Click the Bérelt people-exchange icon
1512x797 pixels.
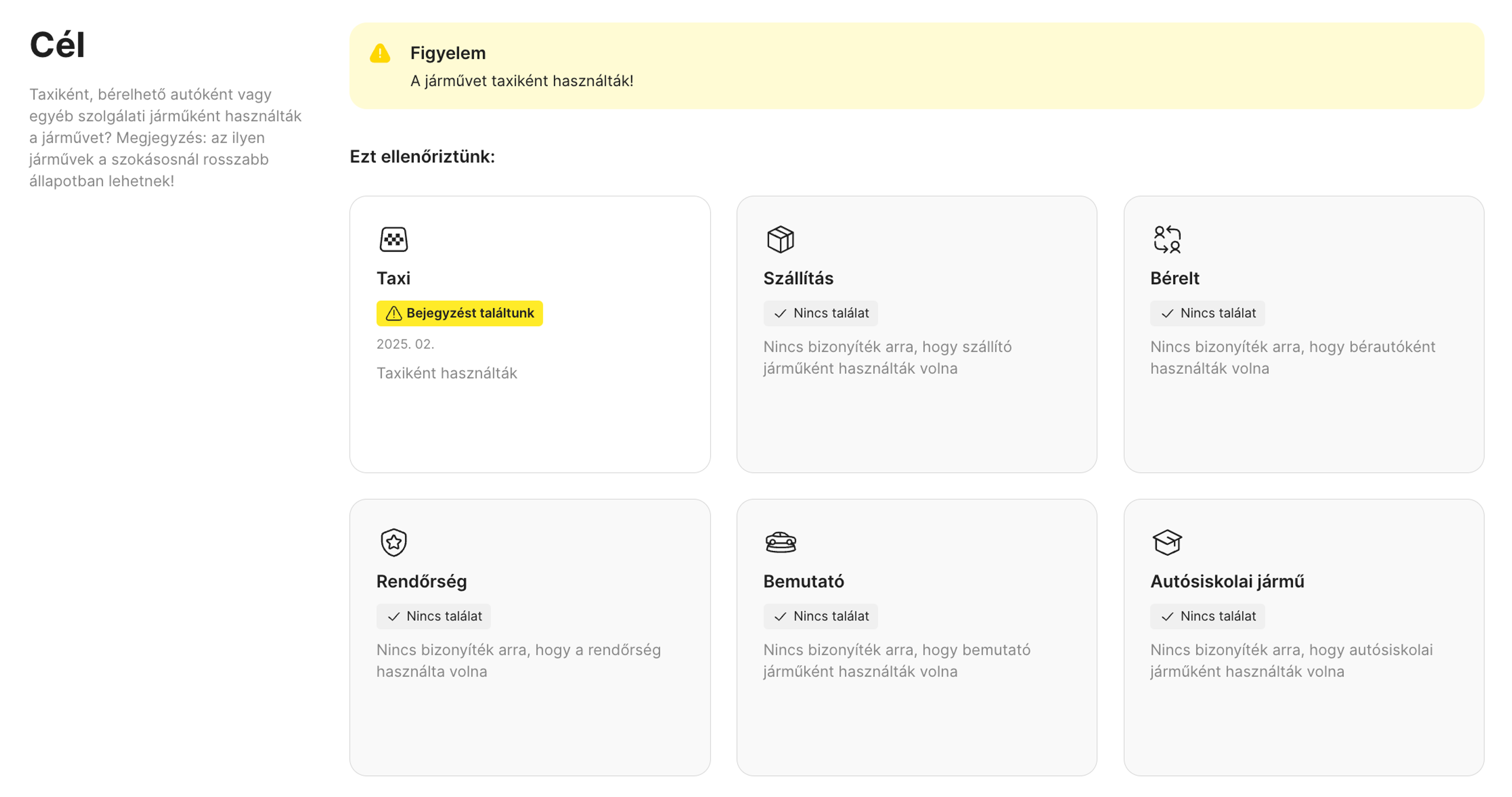(x=1167, y=239)
